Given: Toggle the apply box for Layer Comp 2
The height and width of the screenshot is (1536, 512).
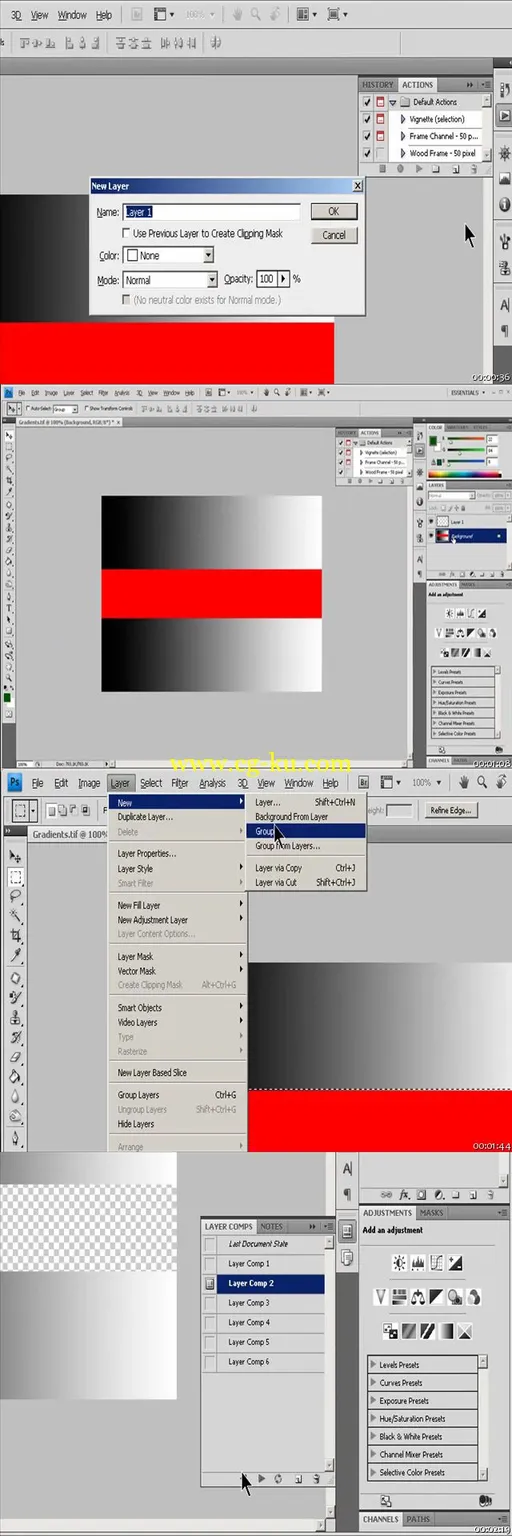Looking at the screenshot, I should (x=210, y=1283).
